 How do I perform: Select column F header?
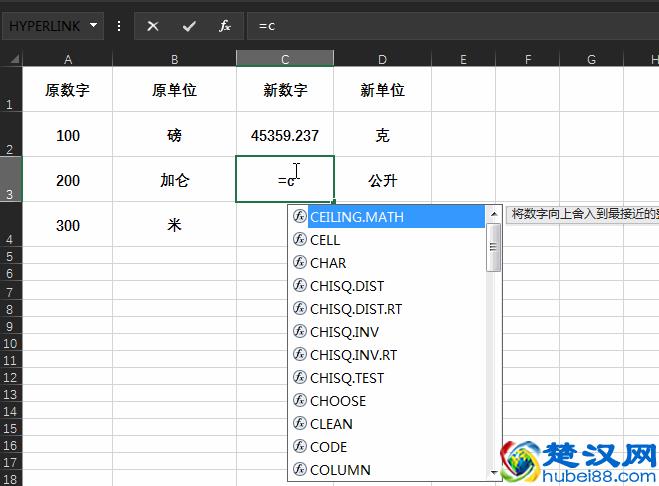click(x=528, y=59)
